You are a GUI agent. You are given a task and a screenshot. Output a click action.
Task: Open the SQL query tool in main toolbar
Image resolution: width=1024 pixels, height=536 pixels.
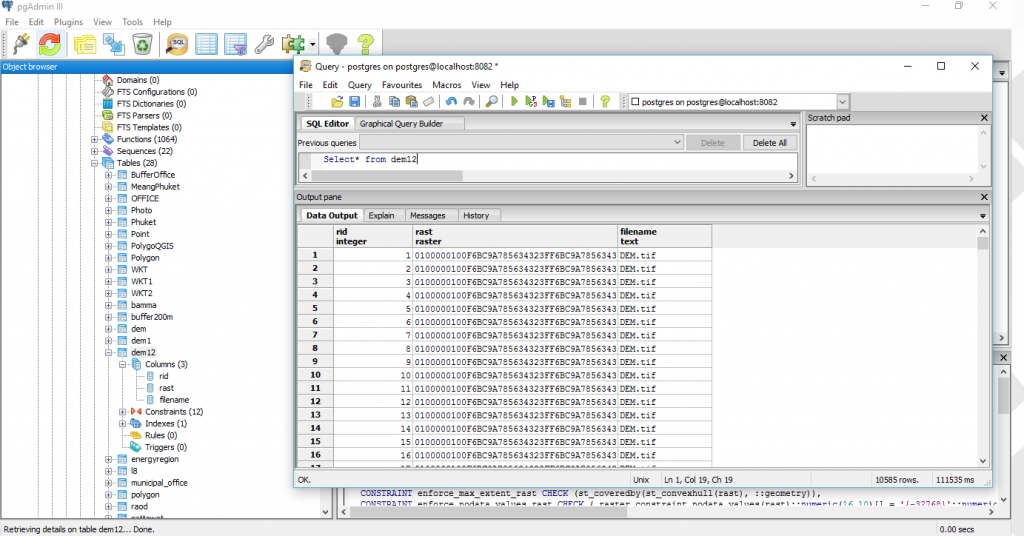click(177, 43)
